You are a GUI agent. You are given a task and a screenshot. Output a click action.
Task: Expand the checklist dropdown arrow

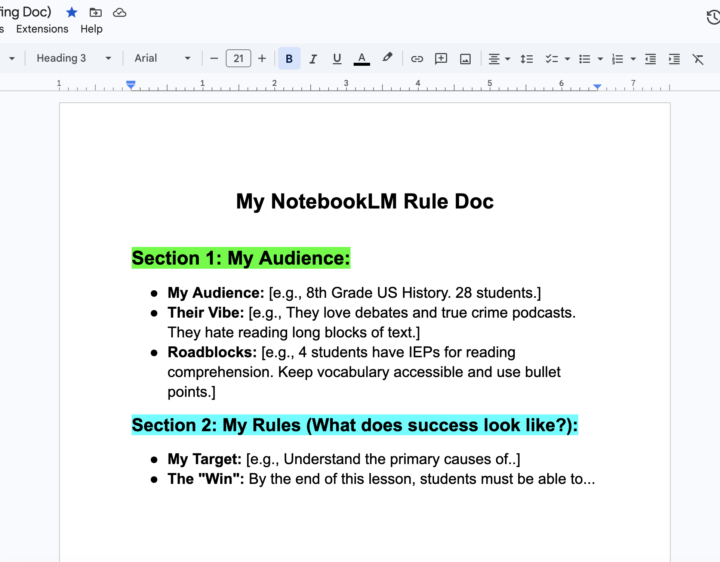coord(567,59)
